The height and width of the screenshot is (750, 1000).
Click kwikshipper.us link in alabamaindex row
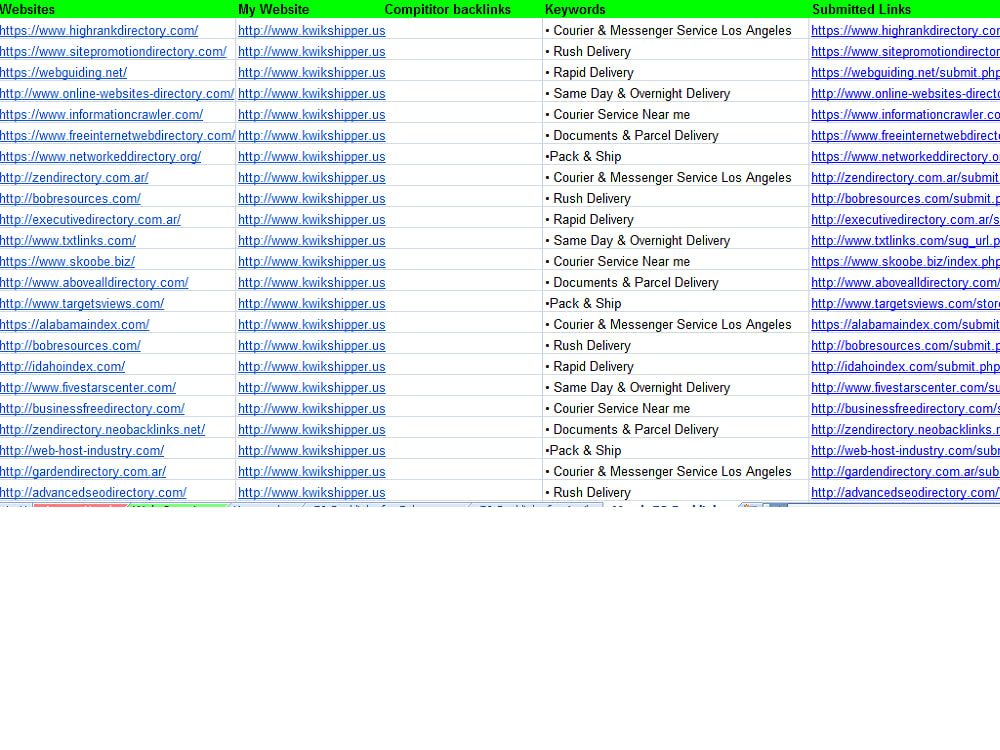(312, 325)
